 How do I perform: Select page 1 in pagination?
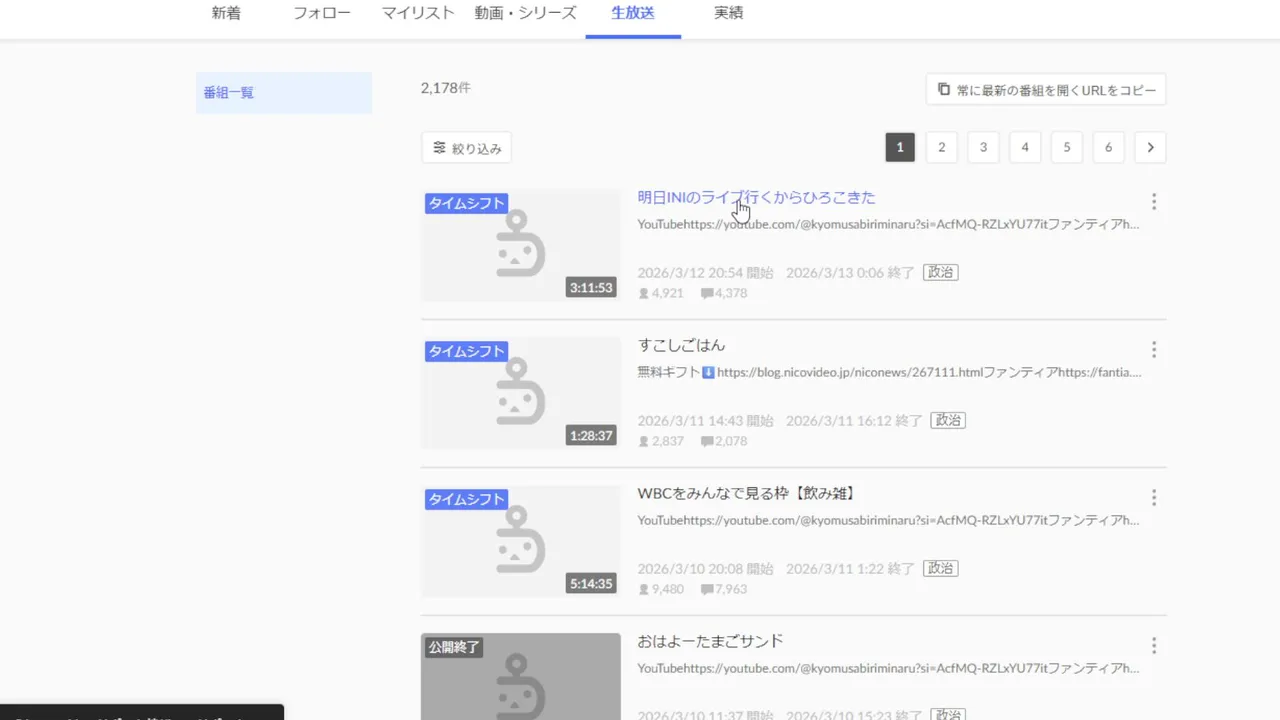[900, 147]
